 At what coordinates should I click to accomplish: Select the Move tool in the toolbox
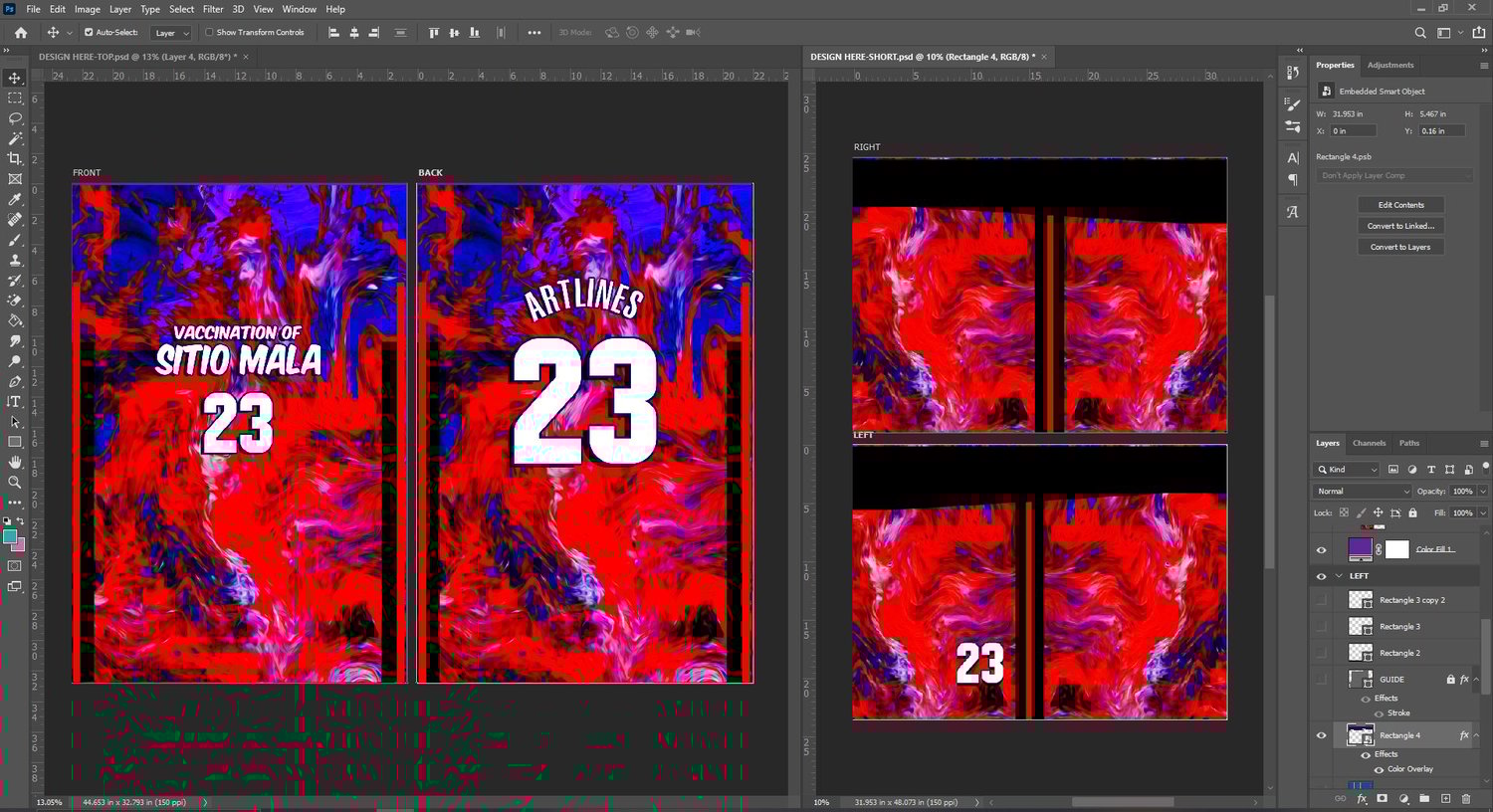click(x=15, y=78)
